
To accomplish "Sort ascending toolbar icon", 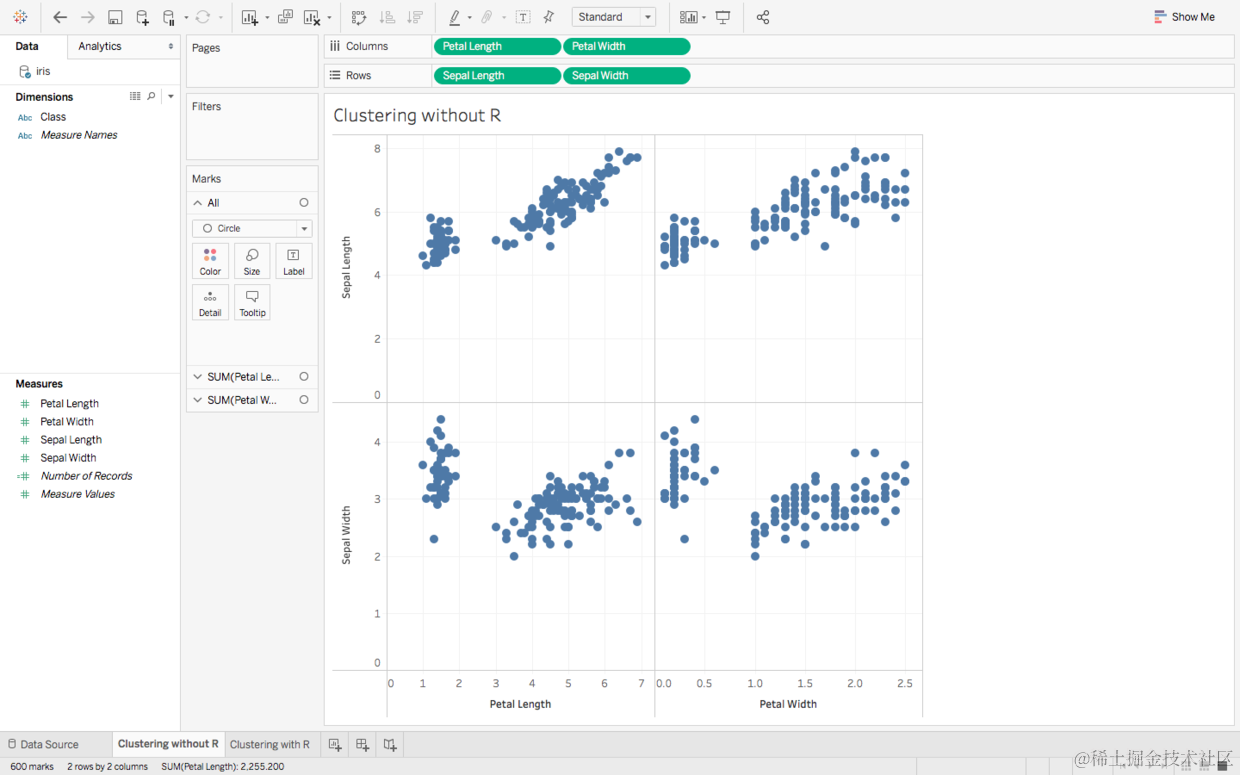I will pos(388,17).
